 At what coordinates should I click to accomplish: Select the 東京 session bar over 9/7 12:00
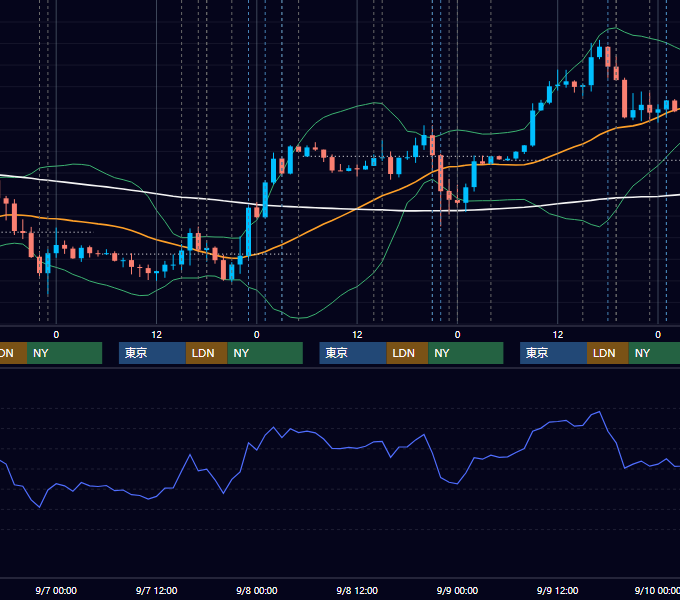[x=152, y=353]
